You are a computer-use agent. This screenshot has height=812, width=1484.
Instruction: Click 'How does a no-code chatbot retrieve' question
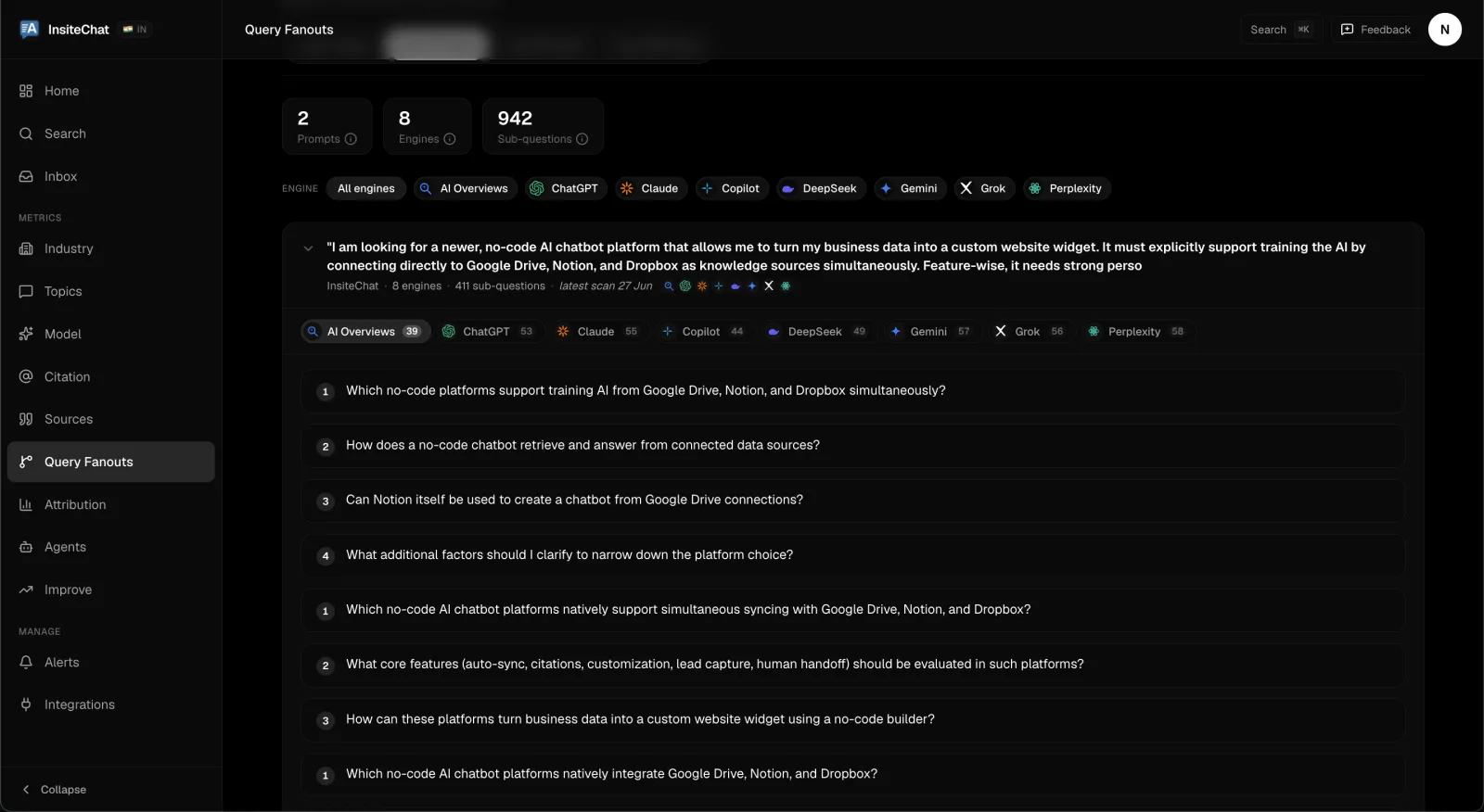coord(852,446)
